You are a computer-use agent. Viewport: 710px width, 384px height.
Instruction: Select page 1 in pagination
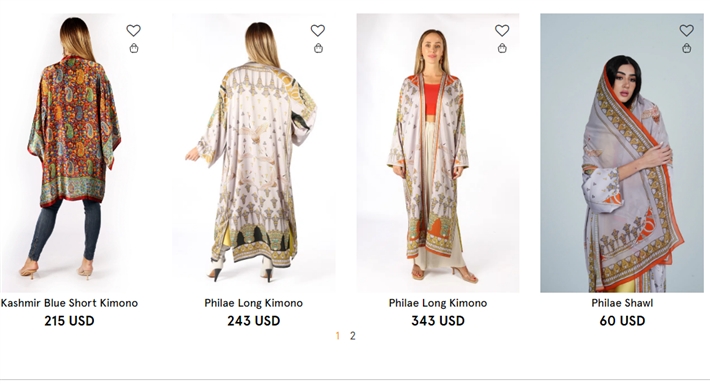point(337,336)
